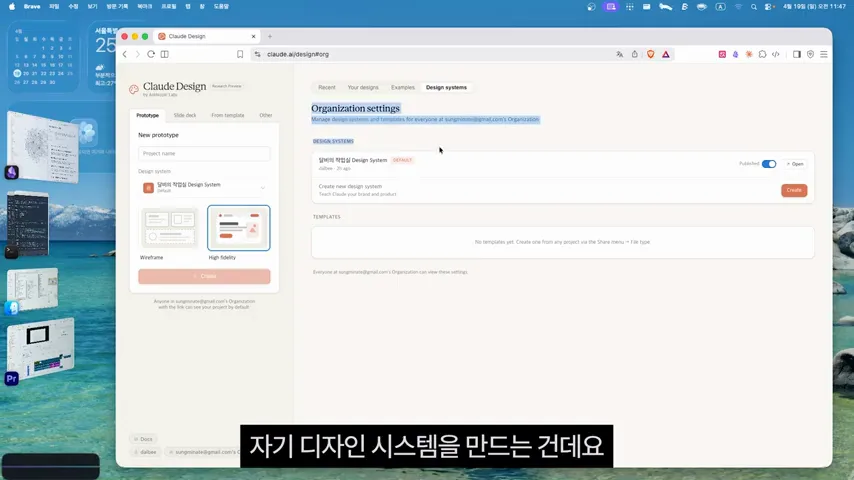Bookmark this page with bookmark icon

coord(240,54)
